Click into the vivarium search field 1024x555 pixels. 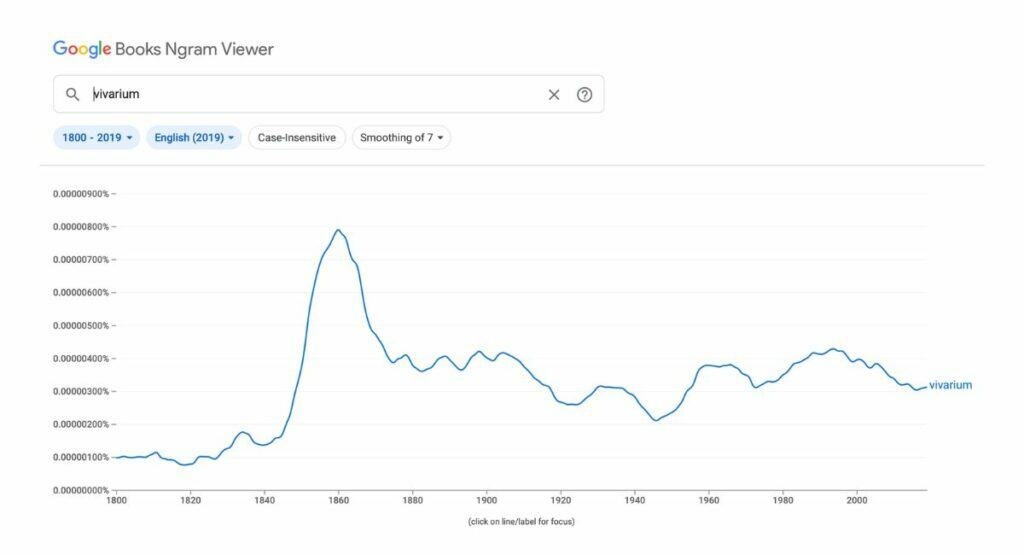(x=300, y=94)
